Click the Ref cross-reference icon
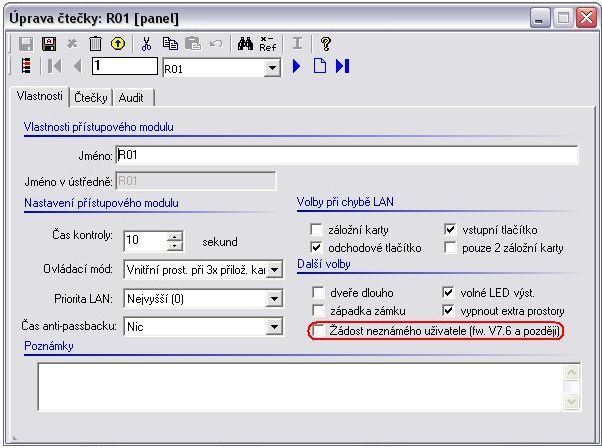 tap(267, 44)
